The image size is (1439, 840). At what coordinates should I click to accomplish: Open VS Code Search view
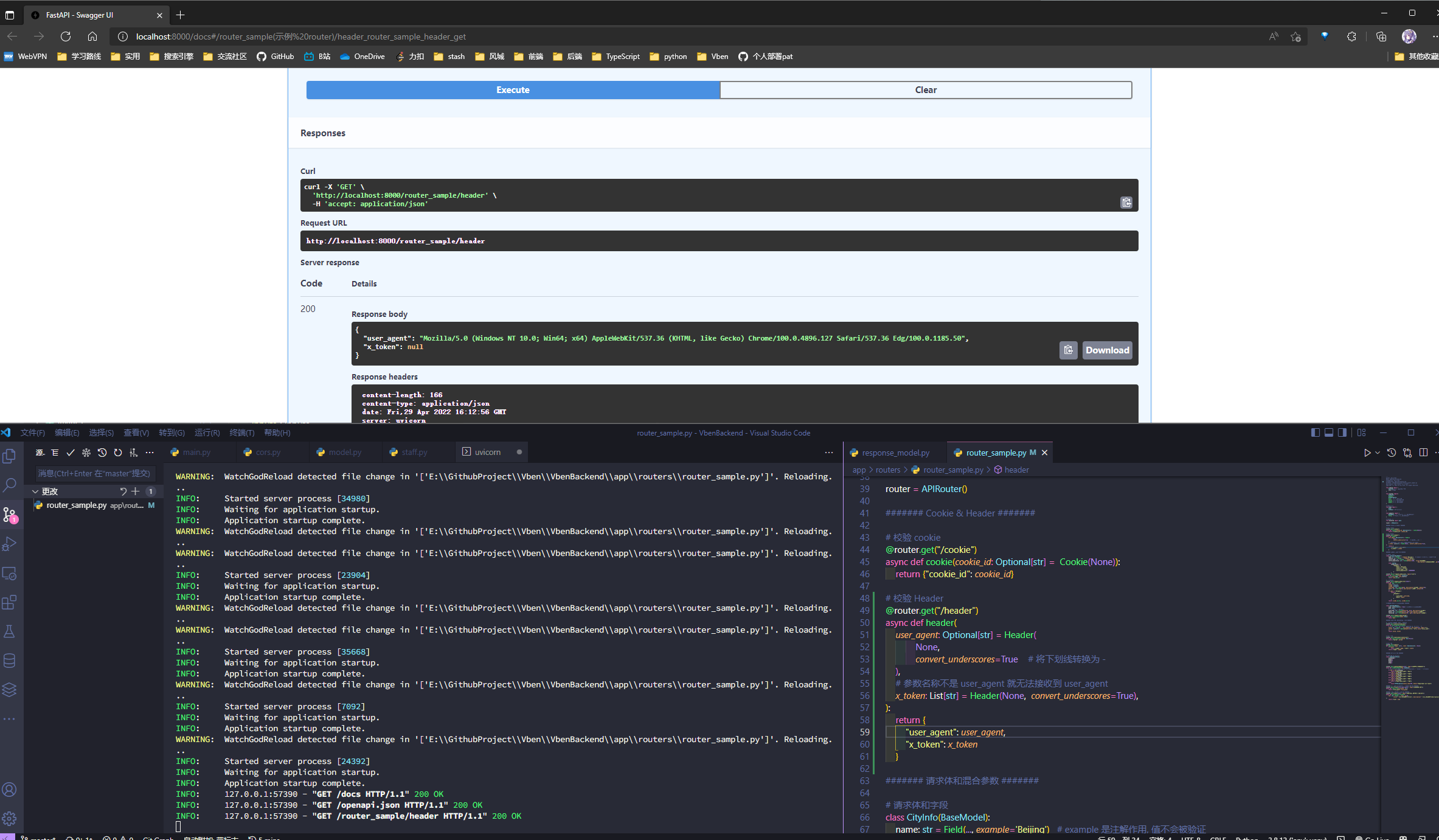click(10, 485)
